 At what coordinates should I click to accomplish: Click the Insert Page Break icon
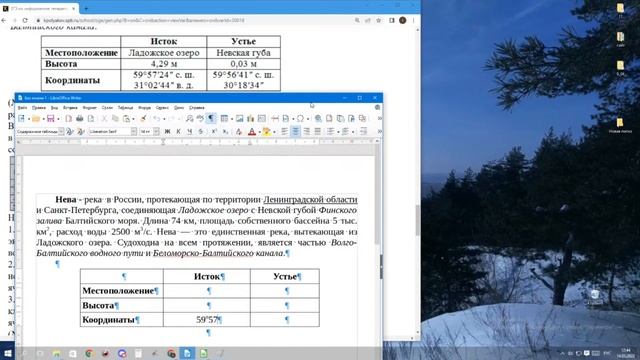tap(275, 118)
